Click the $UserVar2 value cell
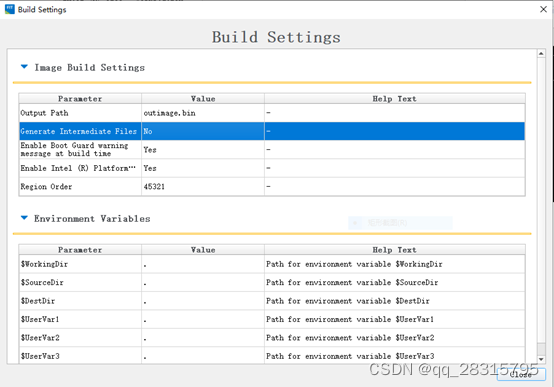The image size is (554, 387). click(x=203, y=338)
